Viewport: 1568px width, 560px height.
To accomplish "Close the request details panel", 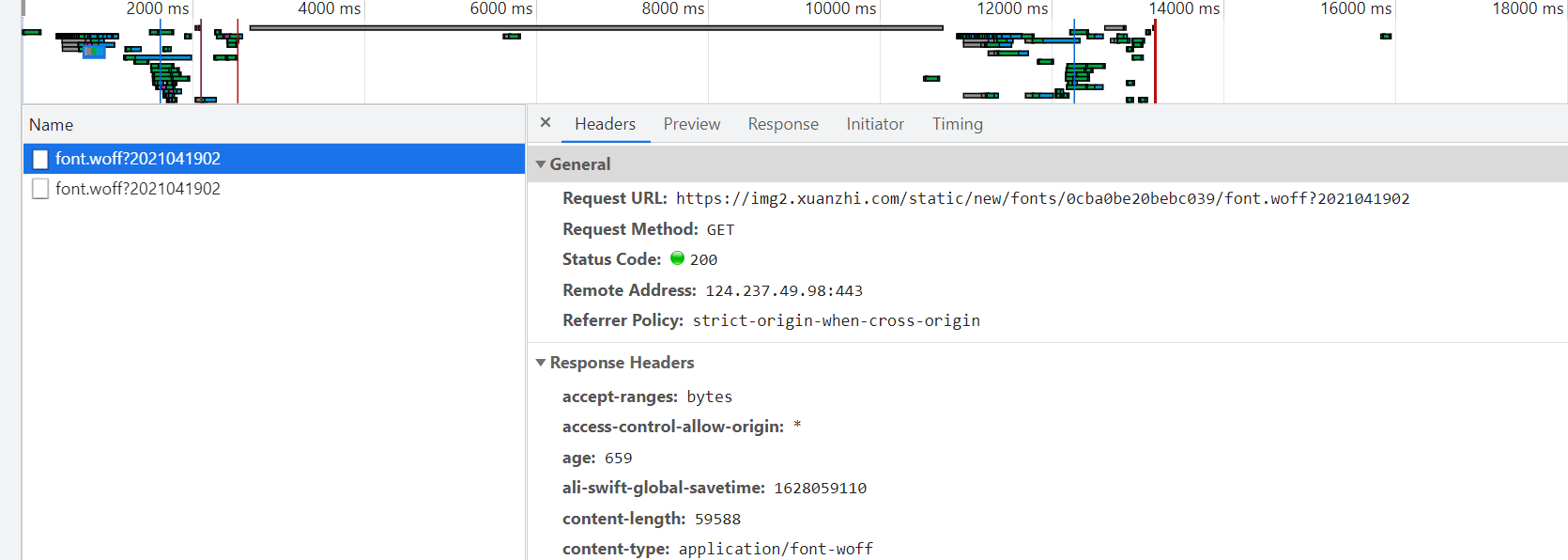I will [x=546, y=123].
